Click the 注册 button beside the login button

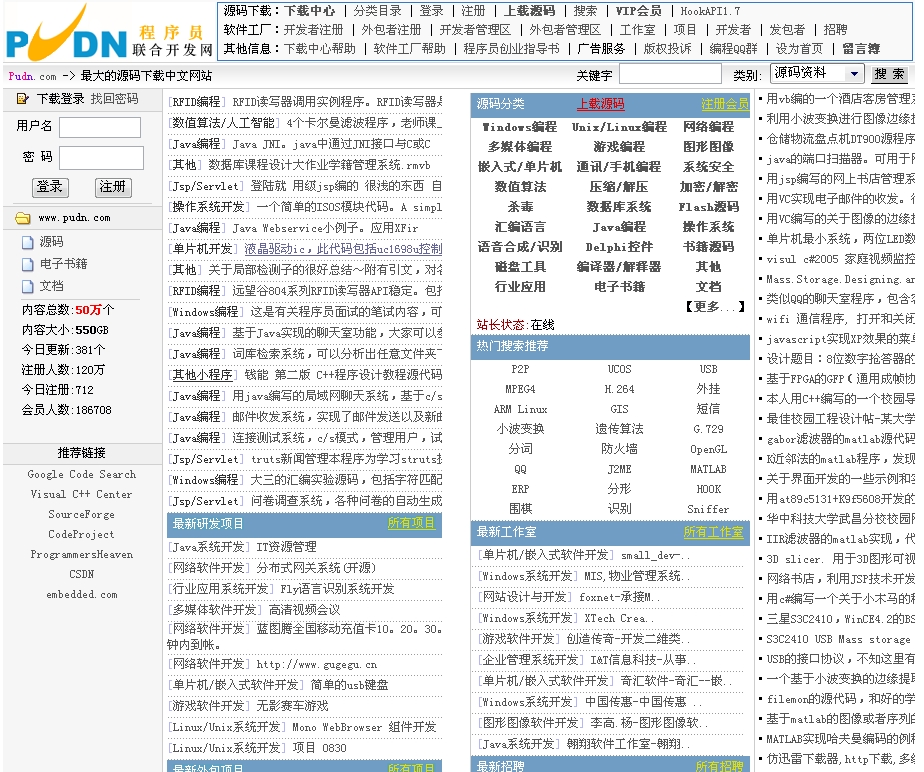coord(113,187)
